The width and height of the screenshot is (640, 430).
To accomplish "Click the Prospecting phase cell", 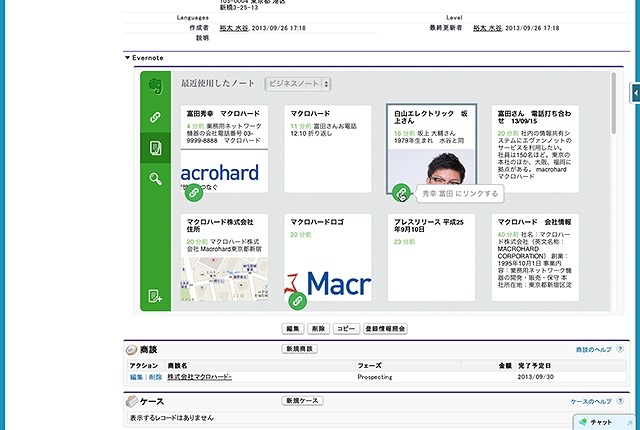I will [375, 377].
